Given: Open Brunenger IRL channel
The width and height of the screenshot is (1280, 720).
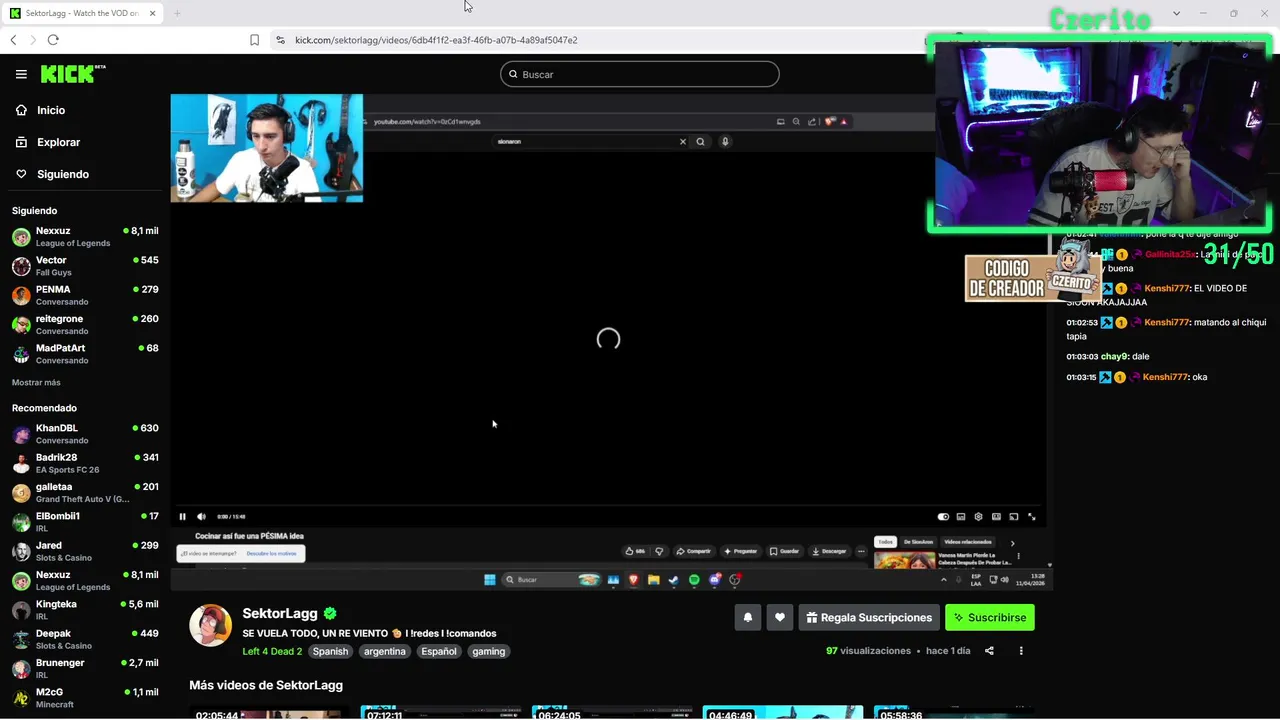Looking at the screenshot, I should pyautogui.click(x=85, y=668).
